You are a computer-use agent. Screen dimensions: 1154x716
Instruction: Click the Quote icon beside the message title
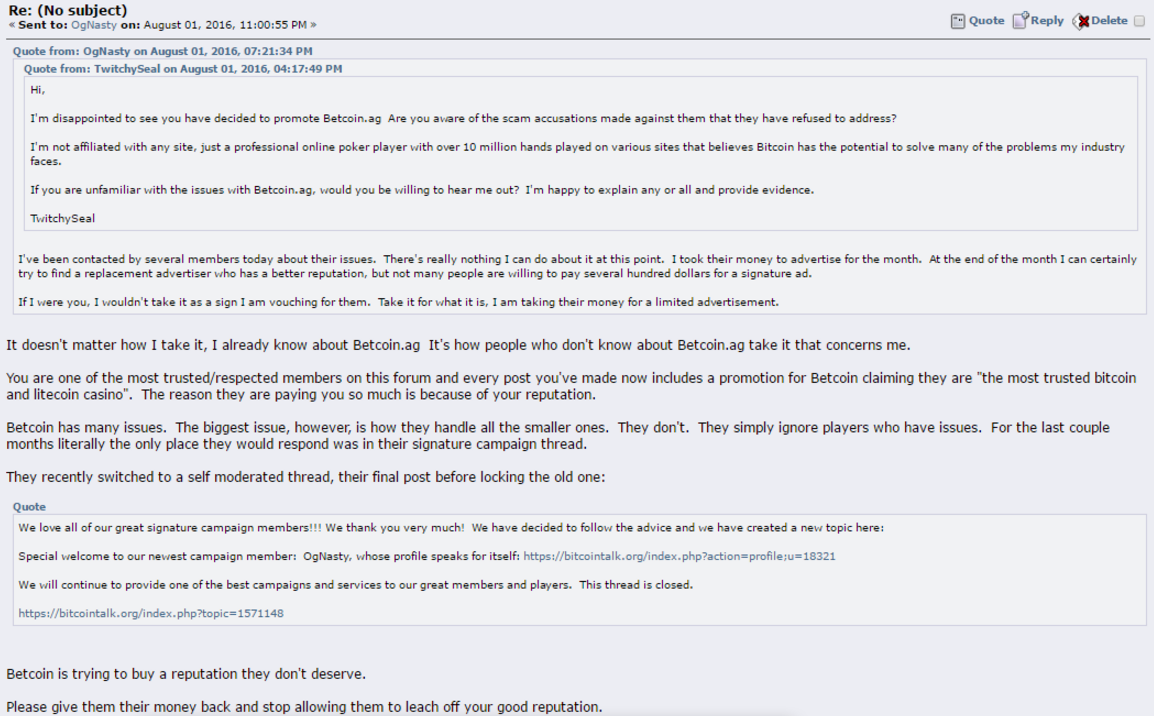(957, 21)
